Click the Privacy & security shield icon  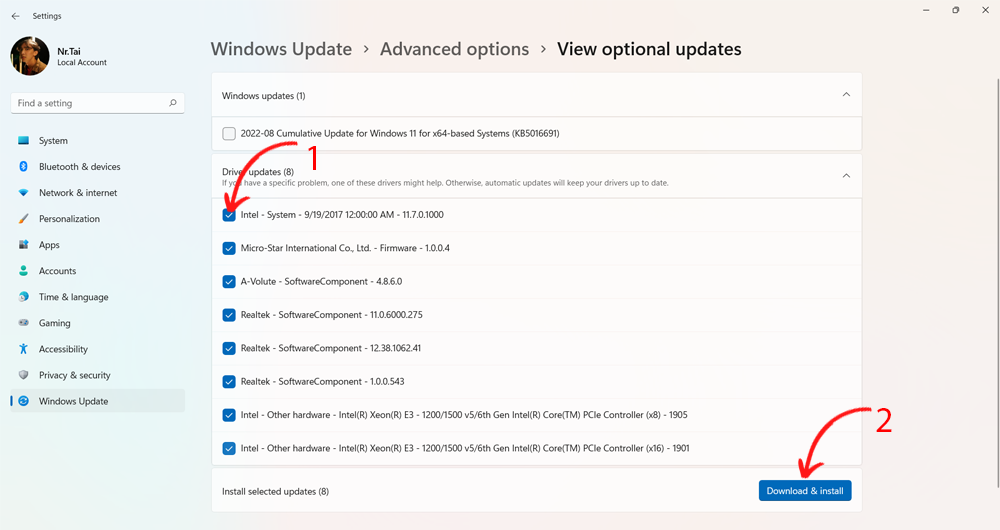[24, 375]
